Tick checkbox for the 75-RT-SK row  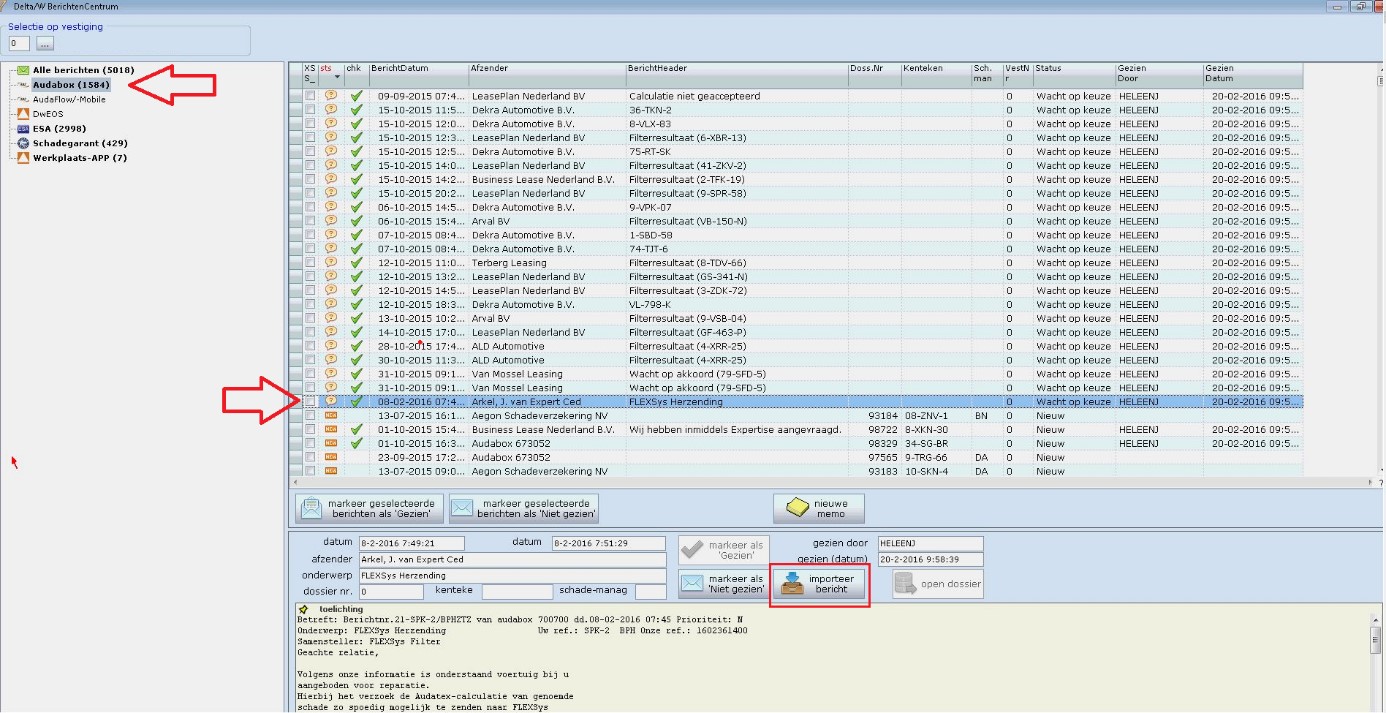(x=310, y=152)
